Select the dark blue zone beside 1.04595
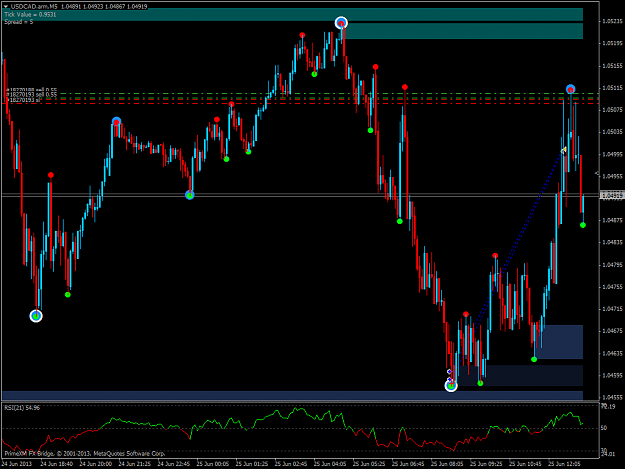The image size is (625, 469). click(x=521, y=375)
